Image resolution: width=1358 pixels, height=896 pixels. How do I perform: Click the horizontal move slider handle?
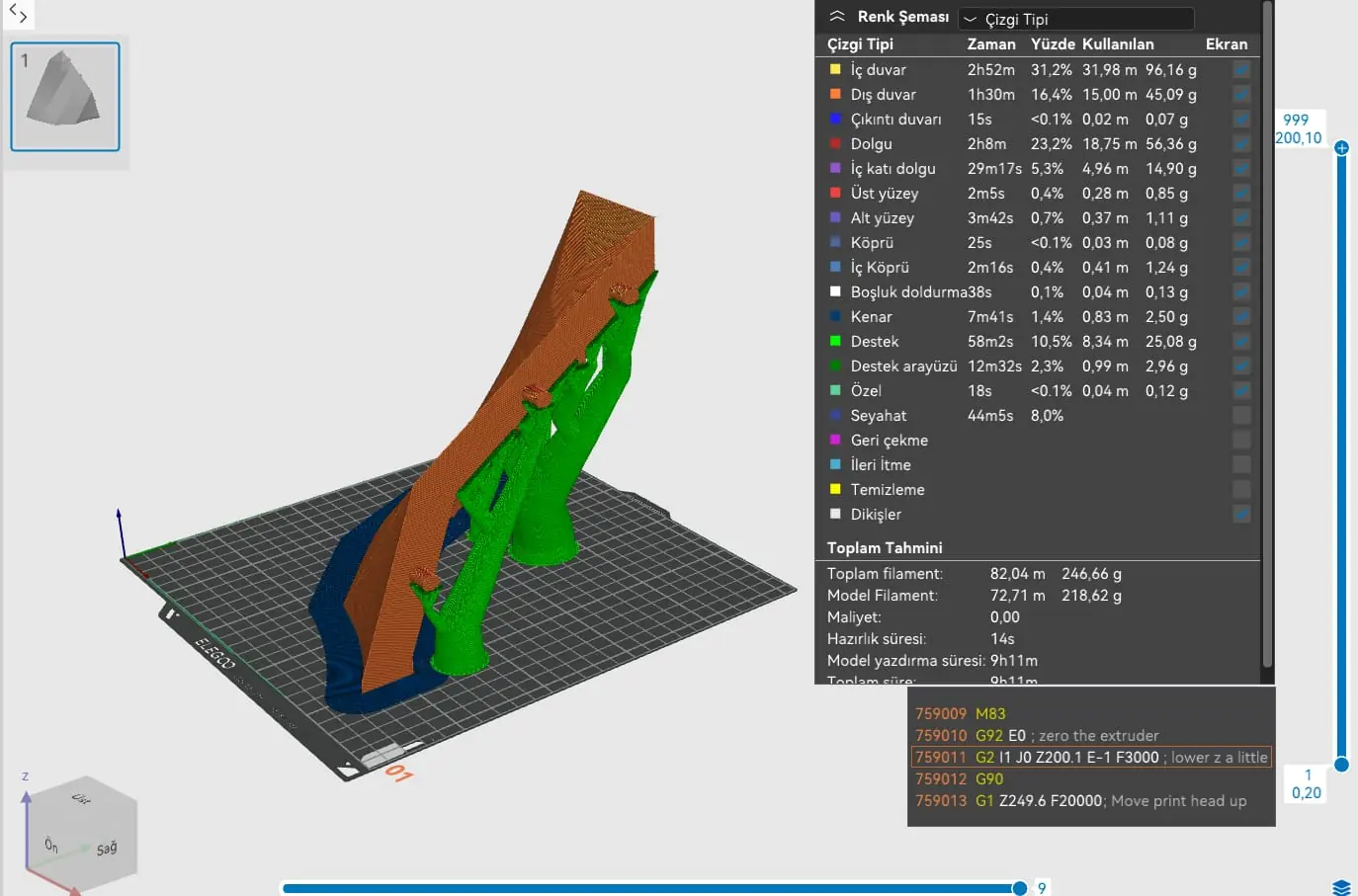[1019, 888]
